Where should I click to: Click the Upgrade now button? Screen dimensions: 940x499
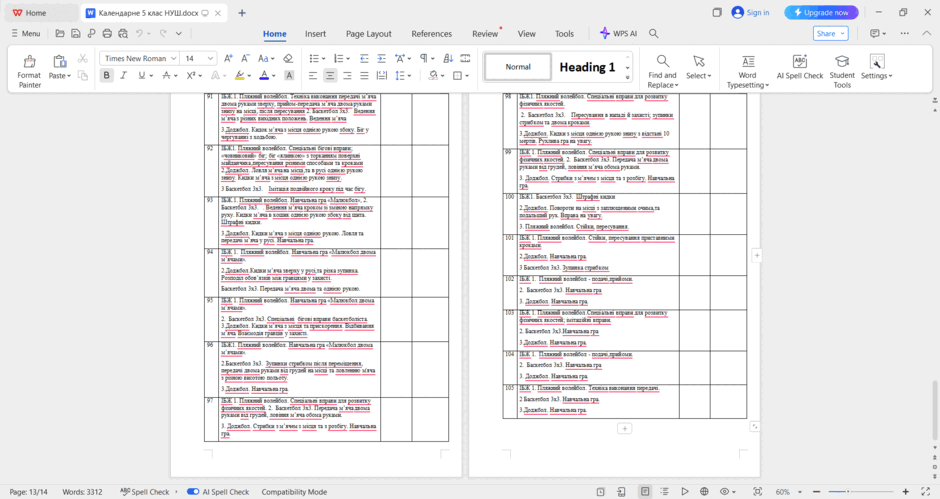point(821,13)
